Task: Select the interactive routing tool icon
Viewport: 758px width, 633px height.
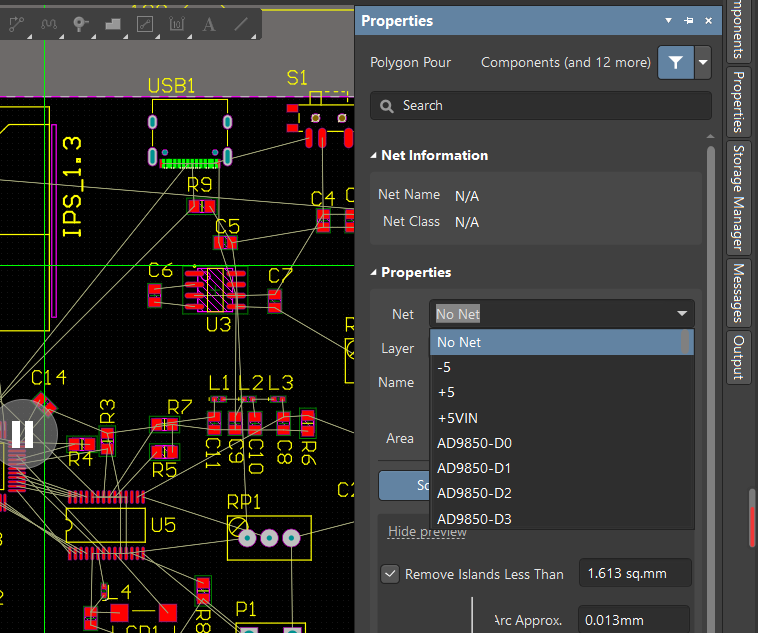Action: pos(16,24)
